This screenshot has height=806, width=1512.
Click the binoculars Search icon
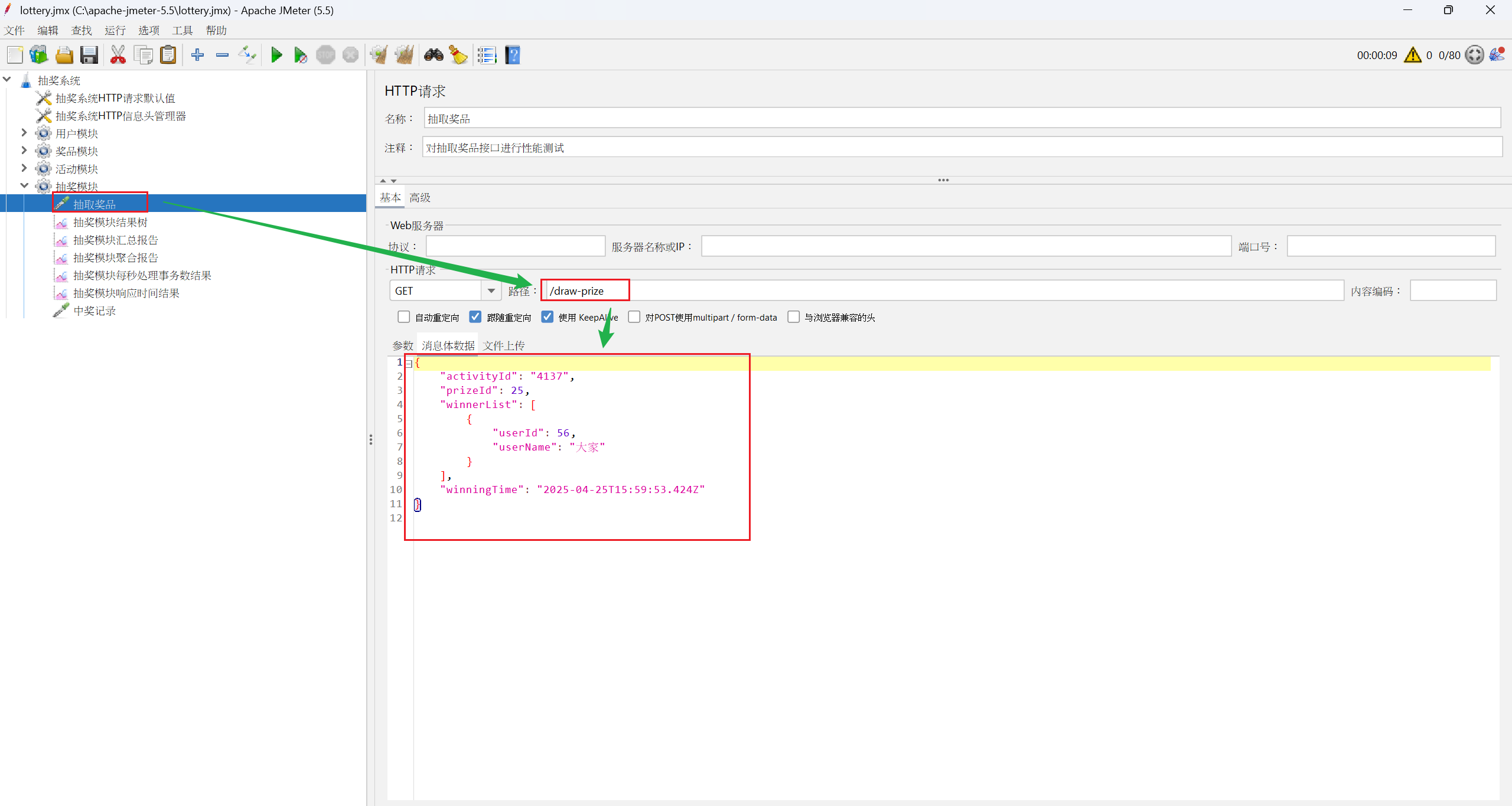coord(434,56)
